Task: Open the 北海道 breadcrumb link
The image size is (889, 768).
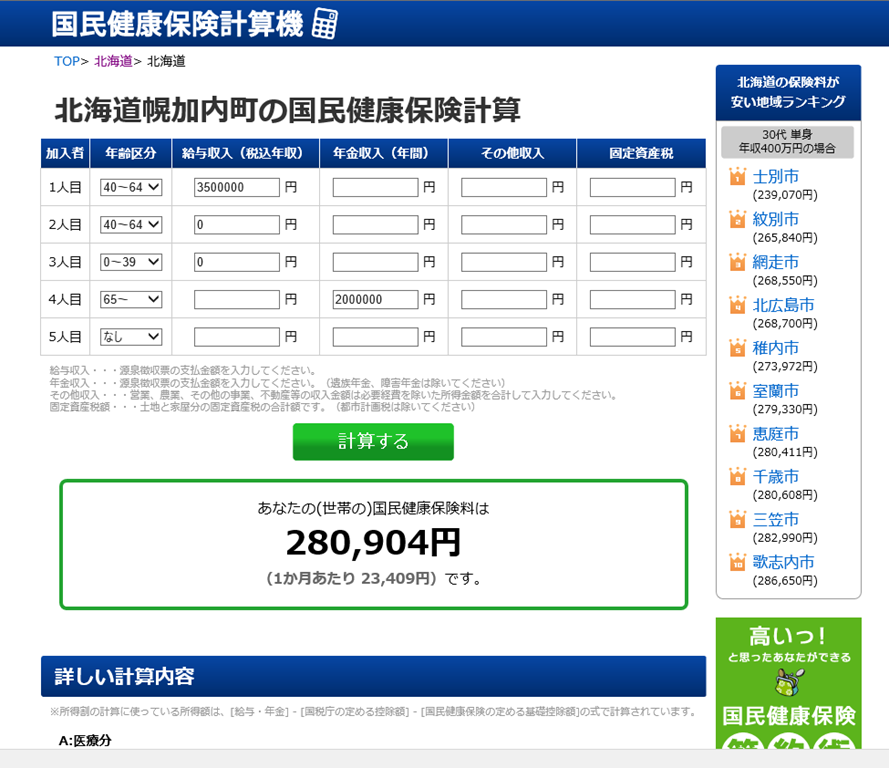Action: coord(113,62)
